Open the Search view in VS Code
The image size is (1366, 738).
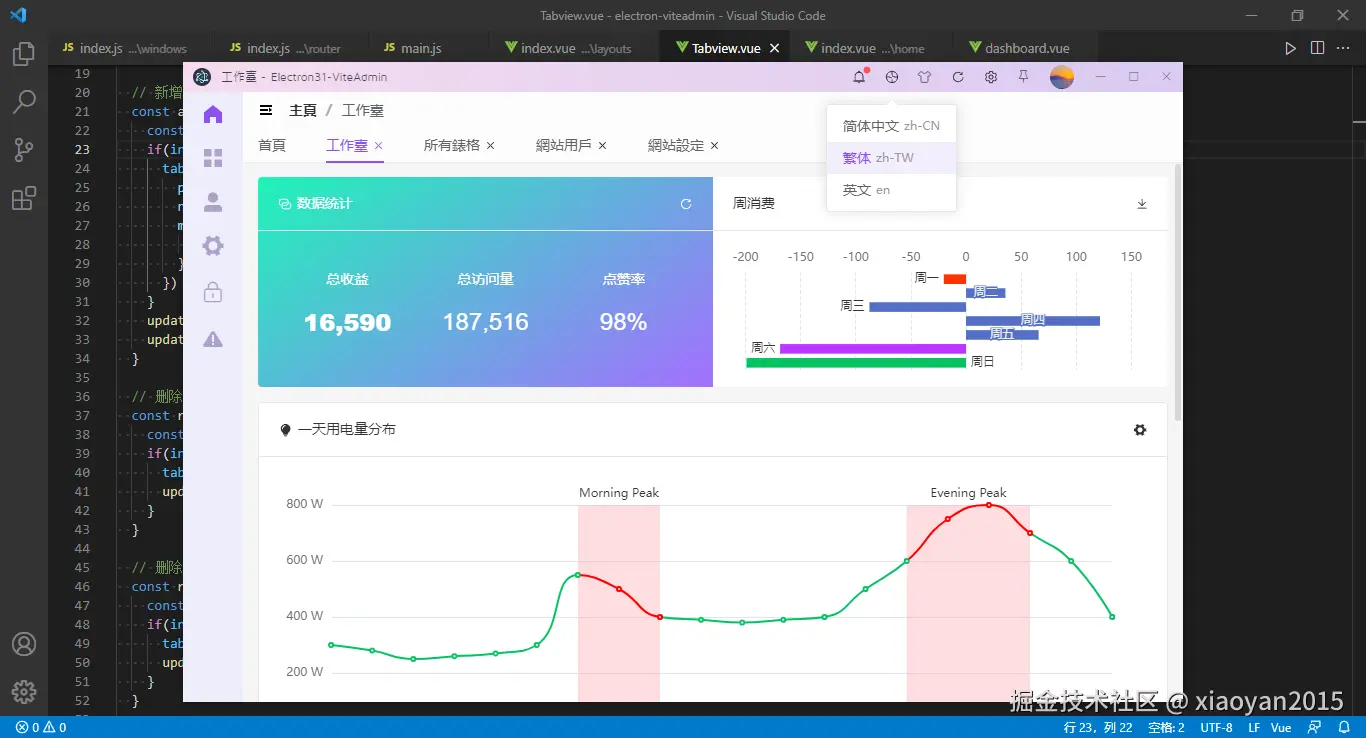coord(23,101)
